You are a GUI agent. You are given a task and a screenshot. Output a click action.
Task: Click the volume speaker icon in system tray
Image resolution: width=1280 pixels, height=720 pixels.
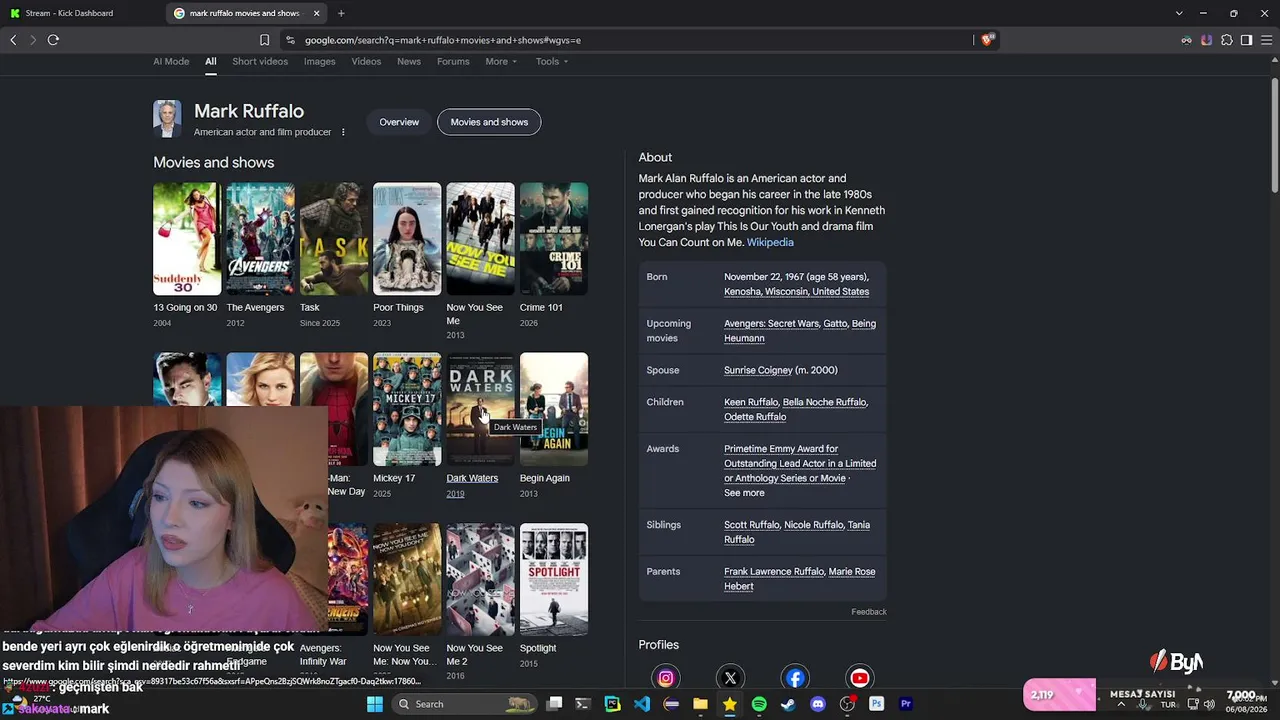pyautogui.click(x=1209, y=704)
